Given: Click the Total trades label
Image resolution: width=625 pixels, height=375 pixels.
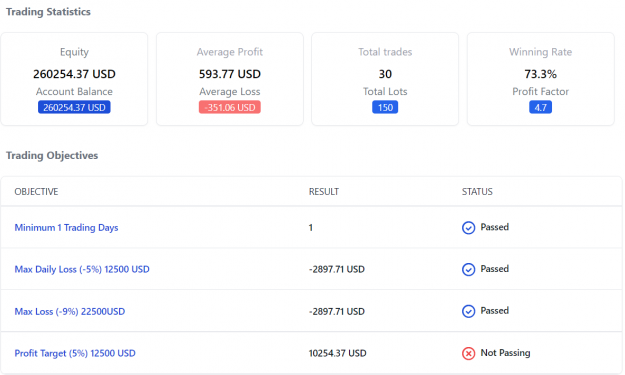Looking at the screenshot, I should (x=385, y=52).
